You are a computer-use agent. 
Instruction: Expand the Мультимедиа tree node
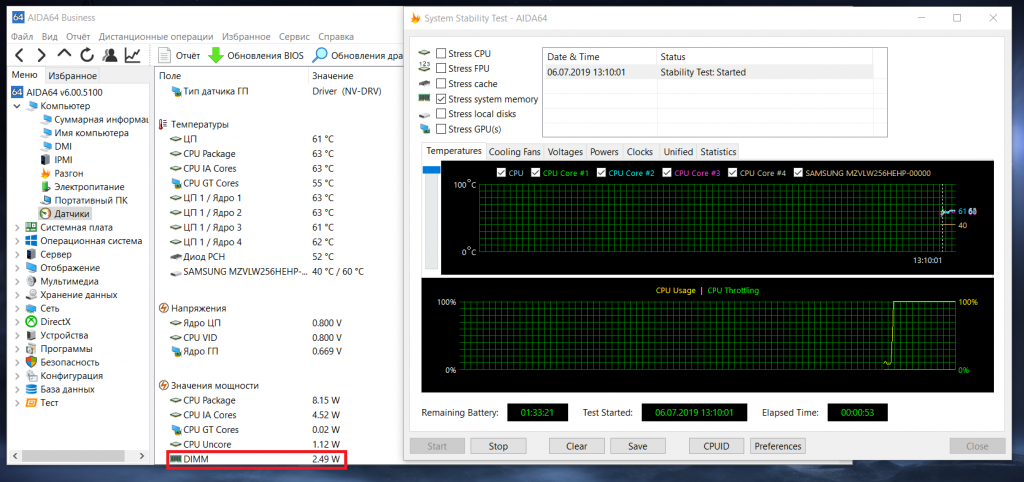click(x=17, y=281)
